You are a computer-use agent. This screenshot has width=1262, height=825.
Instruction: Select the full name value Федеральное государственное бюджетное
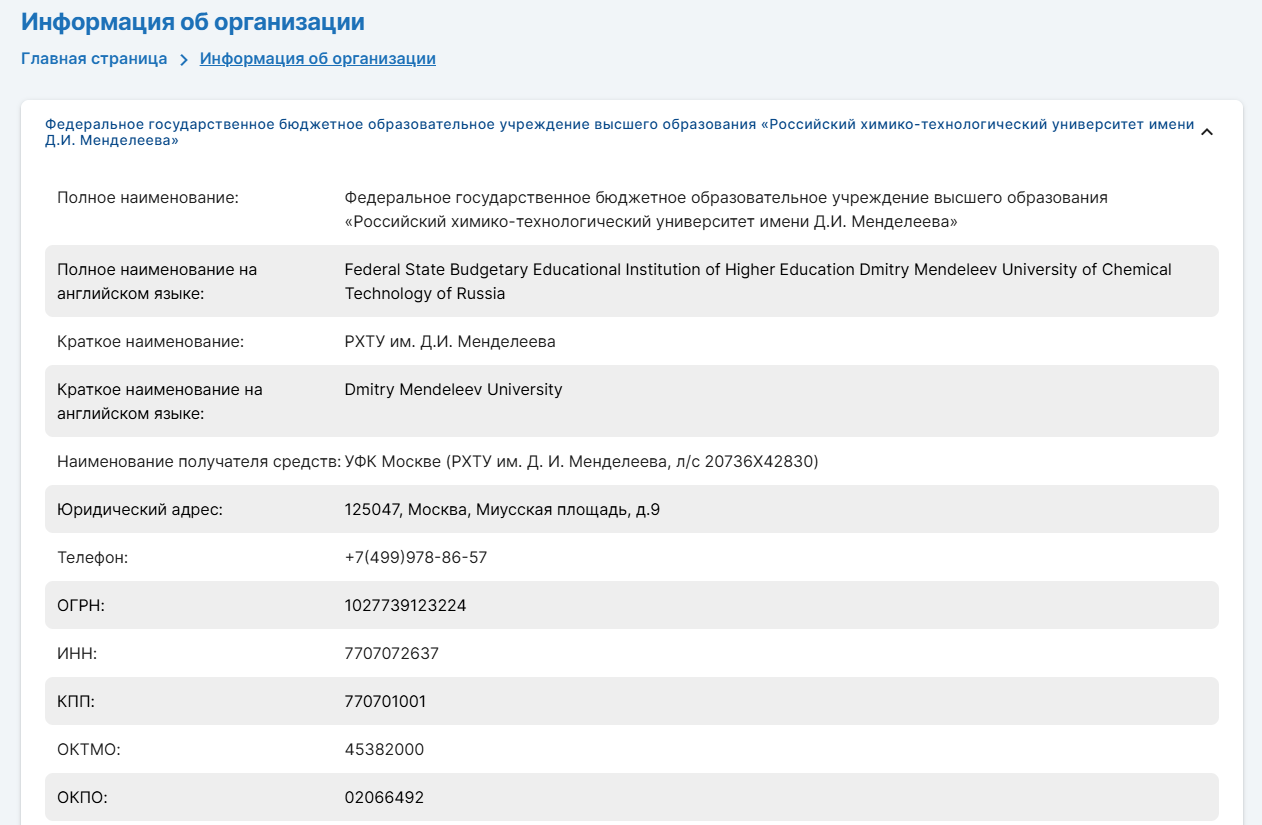[x=726, y=209]
